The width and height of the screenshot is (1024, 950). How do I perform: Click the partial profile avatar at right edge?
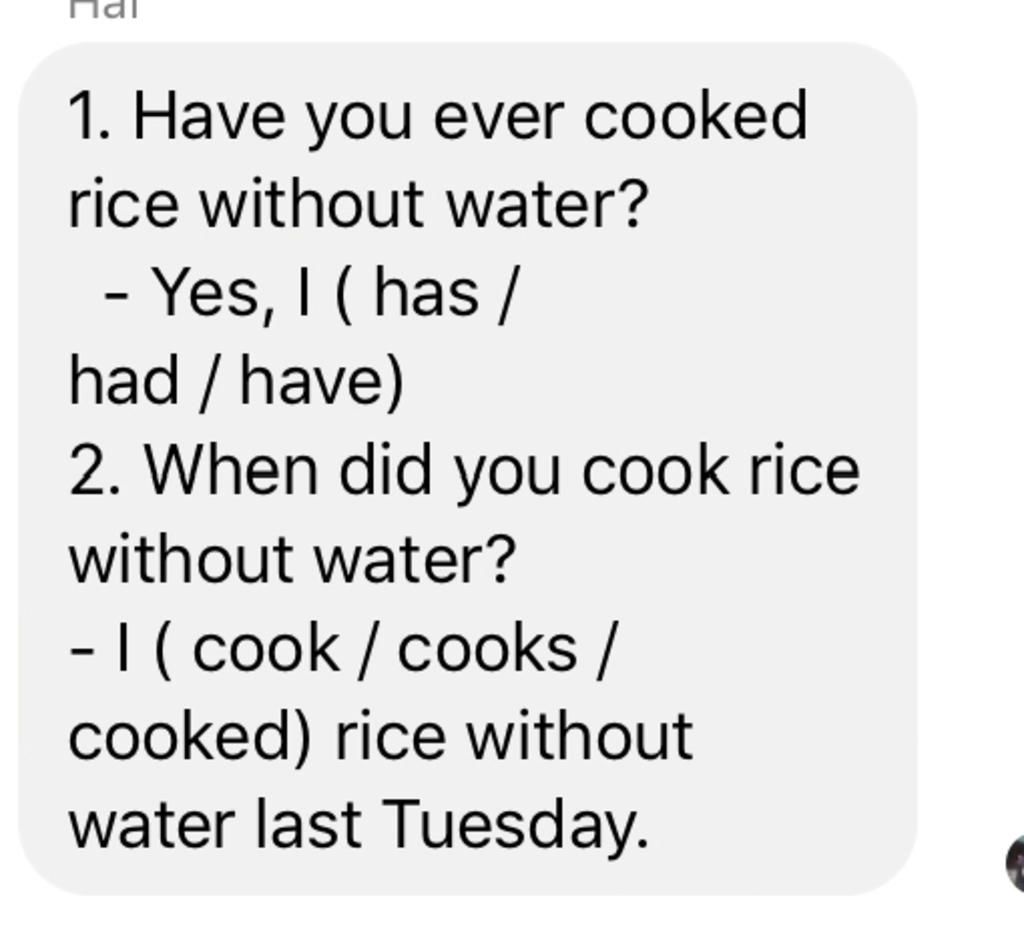(1016, 862)
